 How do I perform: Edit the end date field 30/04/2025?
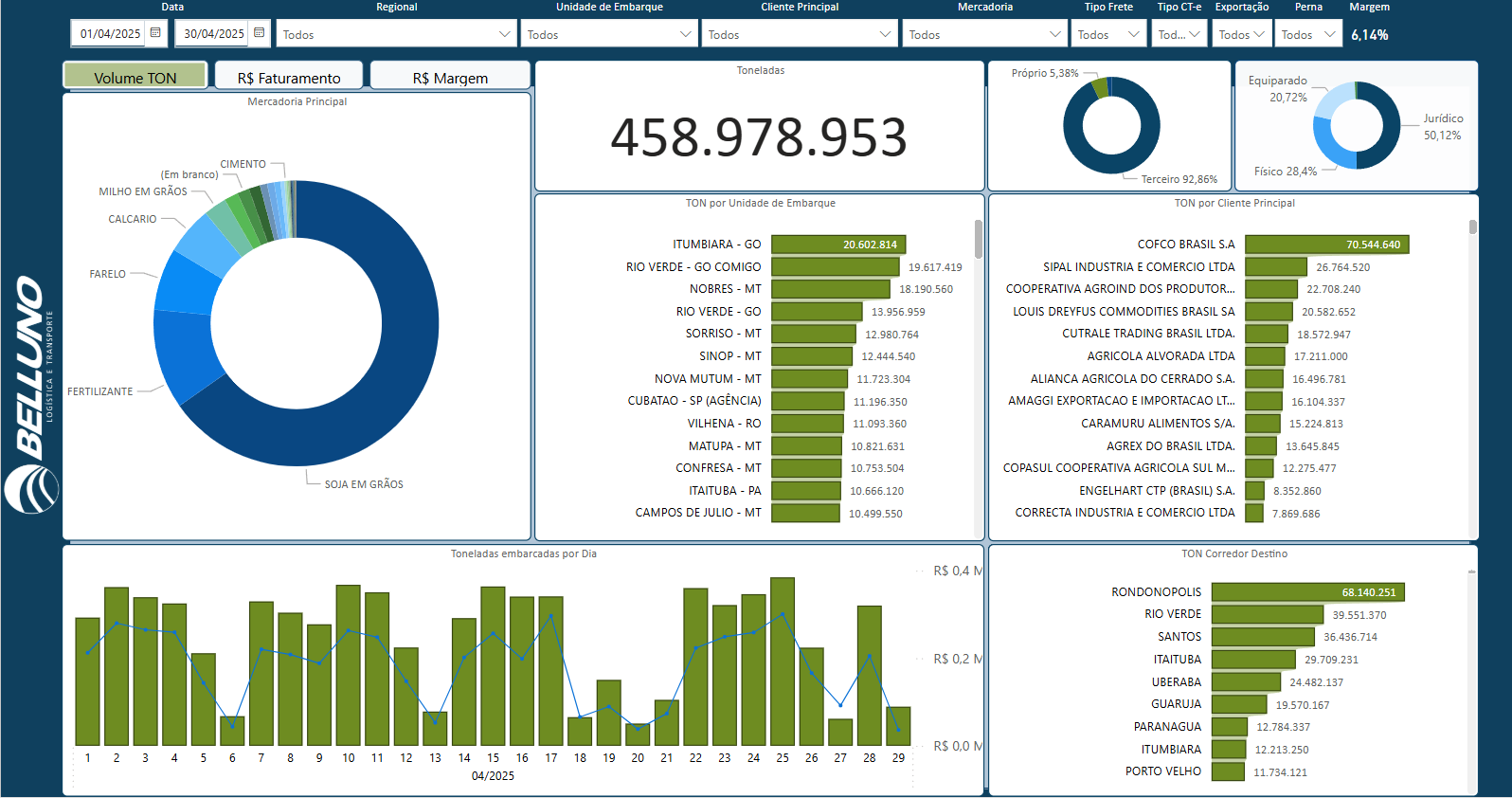(213, 33)
